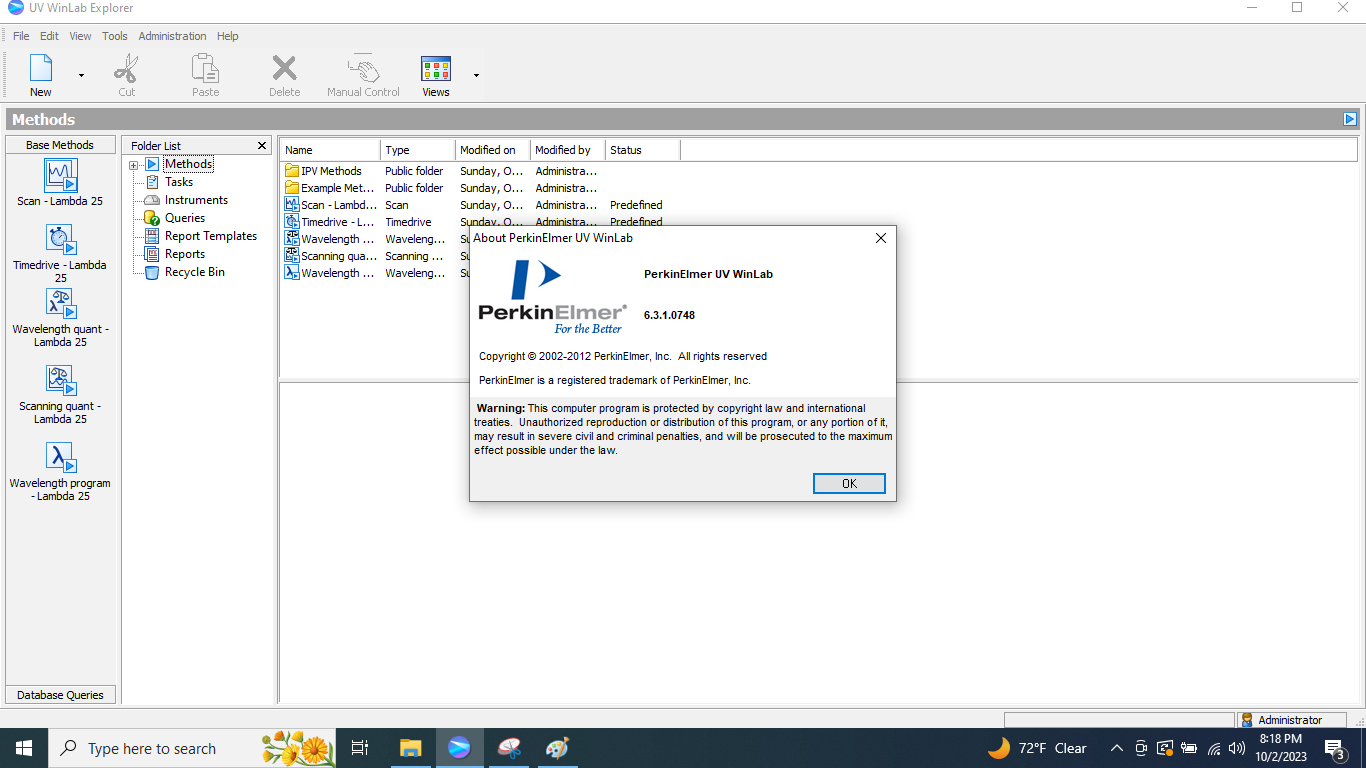Image resolution: width=1366 pixels, height=768 pixels.
Task: Click the Cut scissors icon
Action: [x=126, y=69]
